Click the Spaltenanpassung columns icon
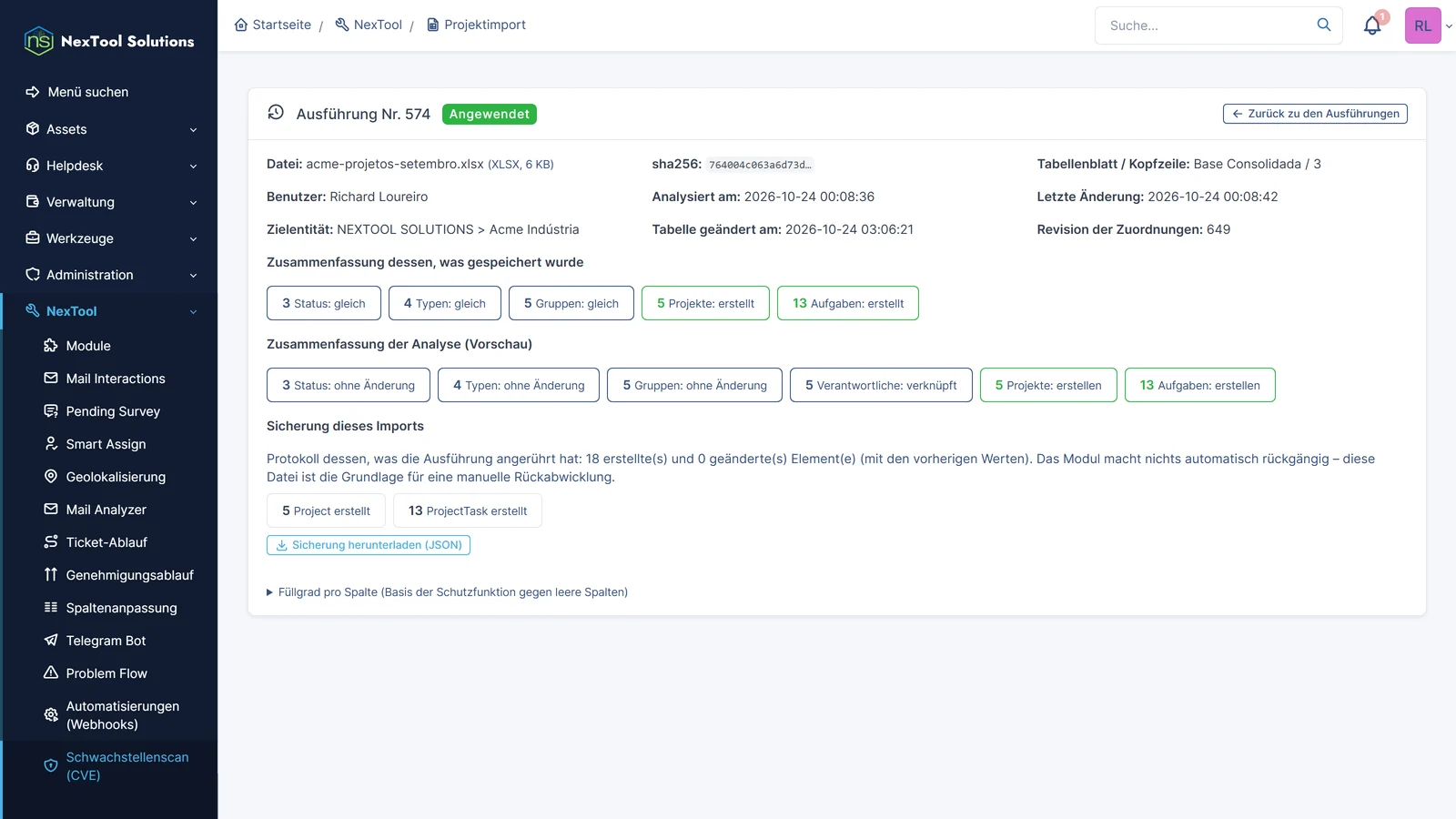1456x819 pixels. pos(51,608)
